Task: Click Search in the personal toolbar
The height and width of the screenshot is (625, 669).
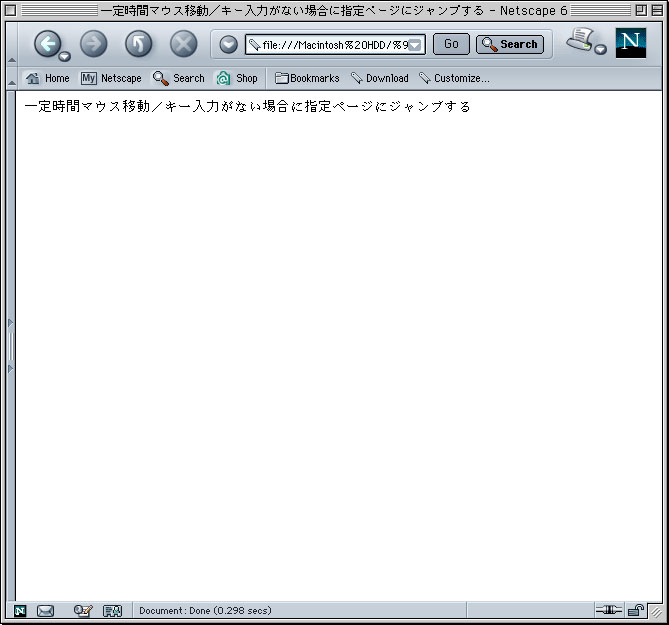Action: click(179, 78)
